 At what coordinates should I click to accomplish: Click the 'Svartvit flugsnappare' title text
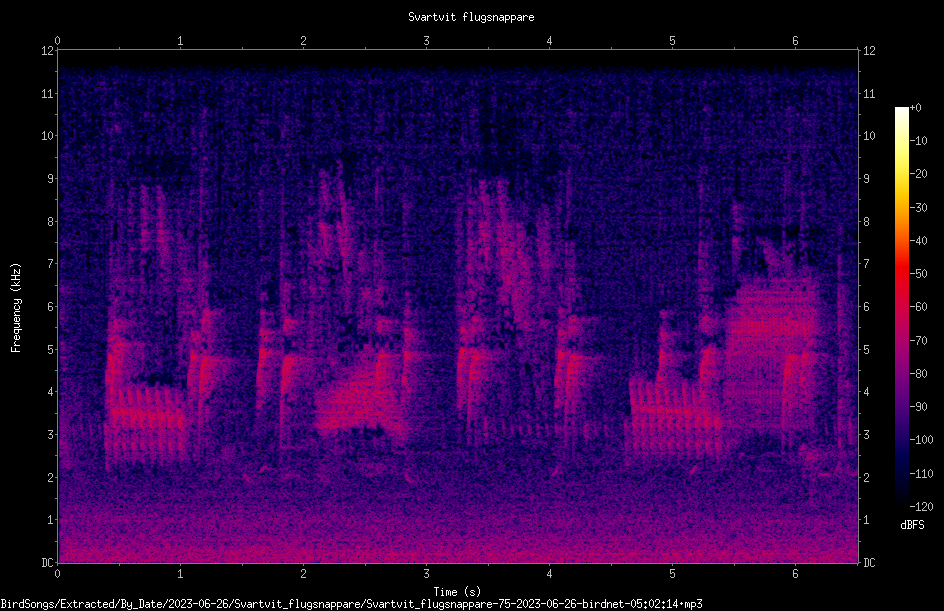click(x=471, y=17)
